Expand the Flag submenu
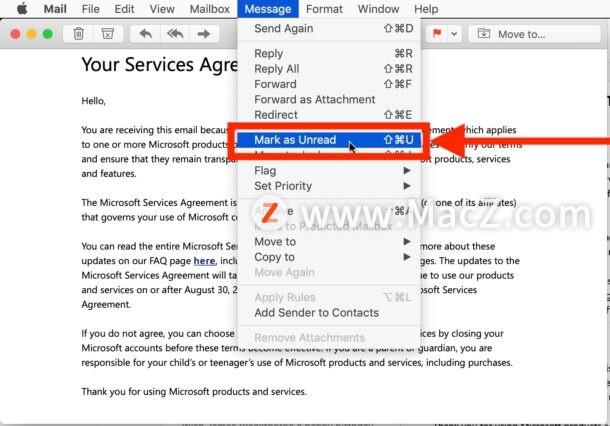The height and width of the screenshot is (426, 610). click(329, 170)
